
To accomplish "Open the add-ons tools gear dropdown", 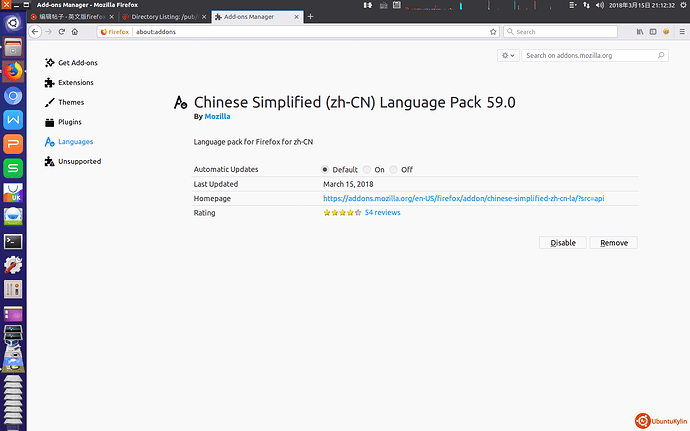I will coord(508,56).
